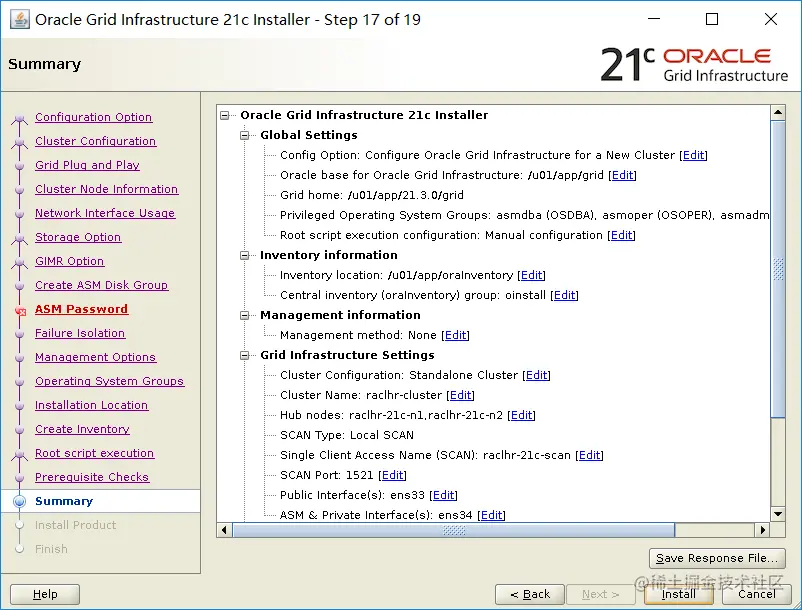Edit the Cluster Configuration Standalone Cluster

(537, 375)
